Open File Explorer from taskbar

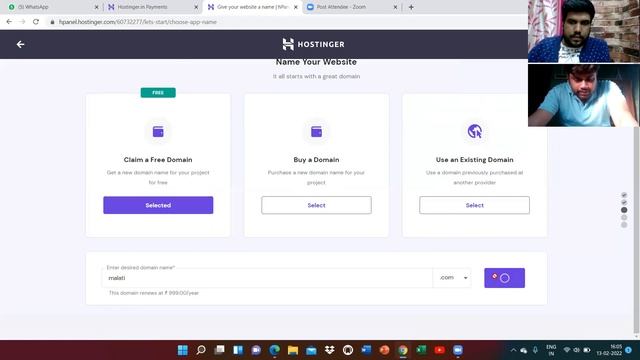[x=293, y=350]
